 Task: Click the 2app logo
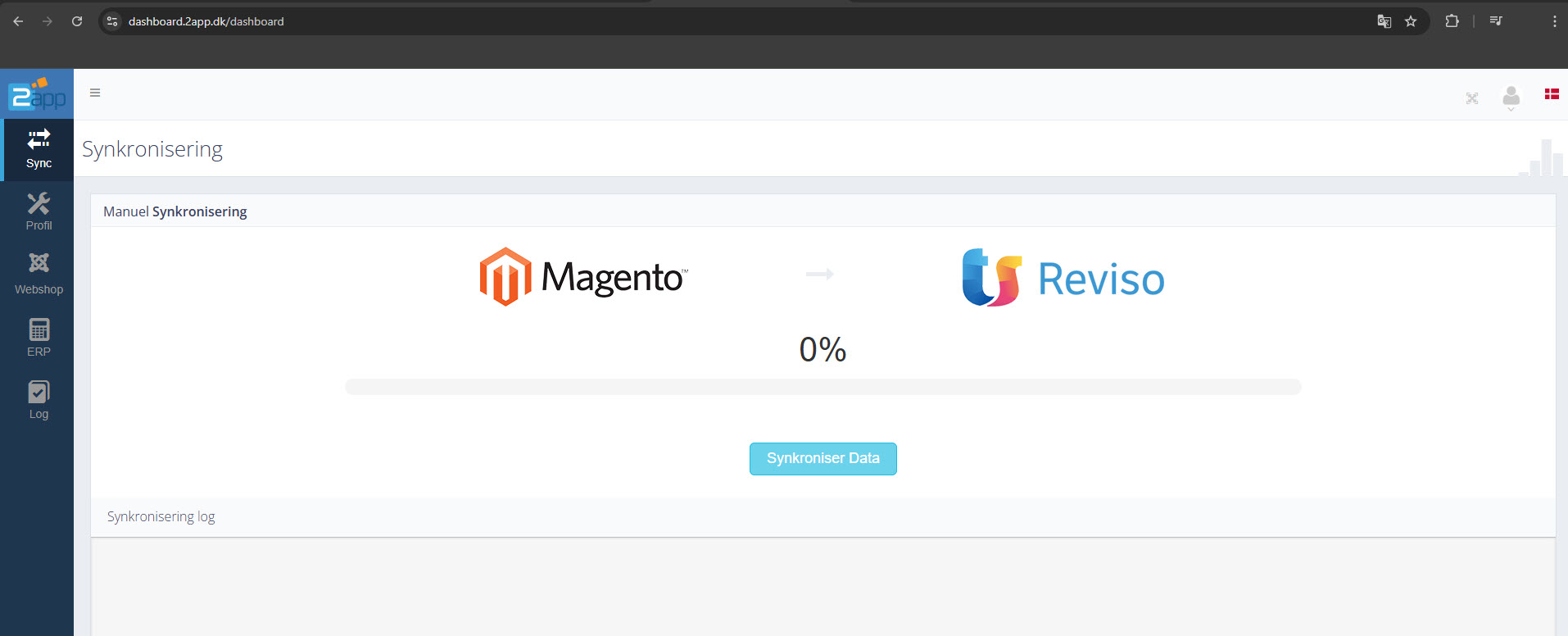(x=37, y=94)
